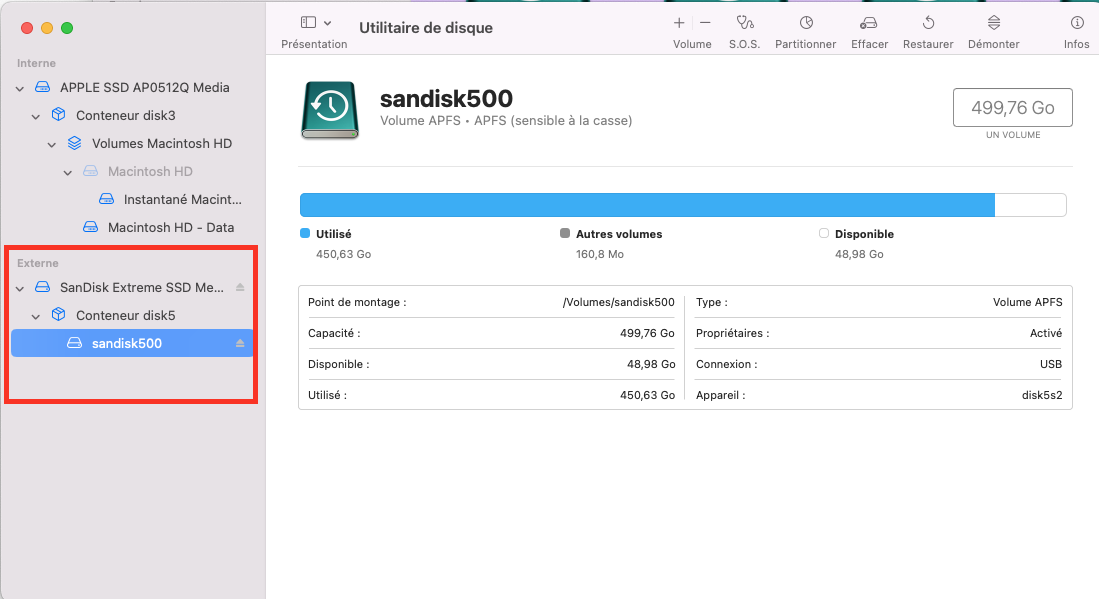Run S.O.S. first aid tool
Viewport: 1099px width, 599px height.
744,23
